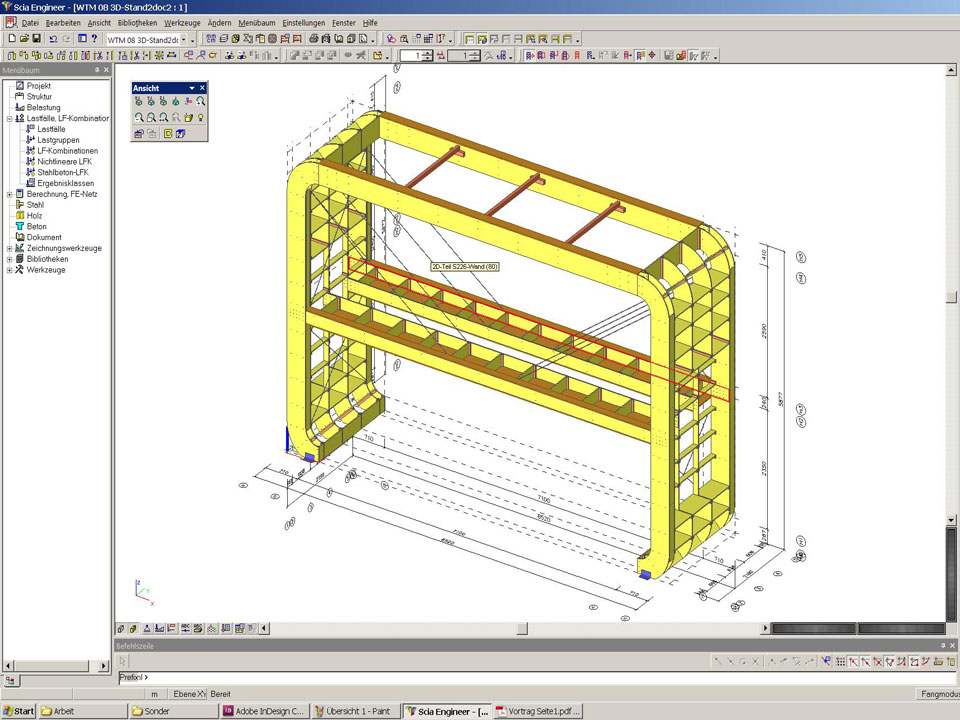This screenshot has height=720, width=960.
Task: Create a new document with the blank page icon
Action: point(11,39)
